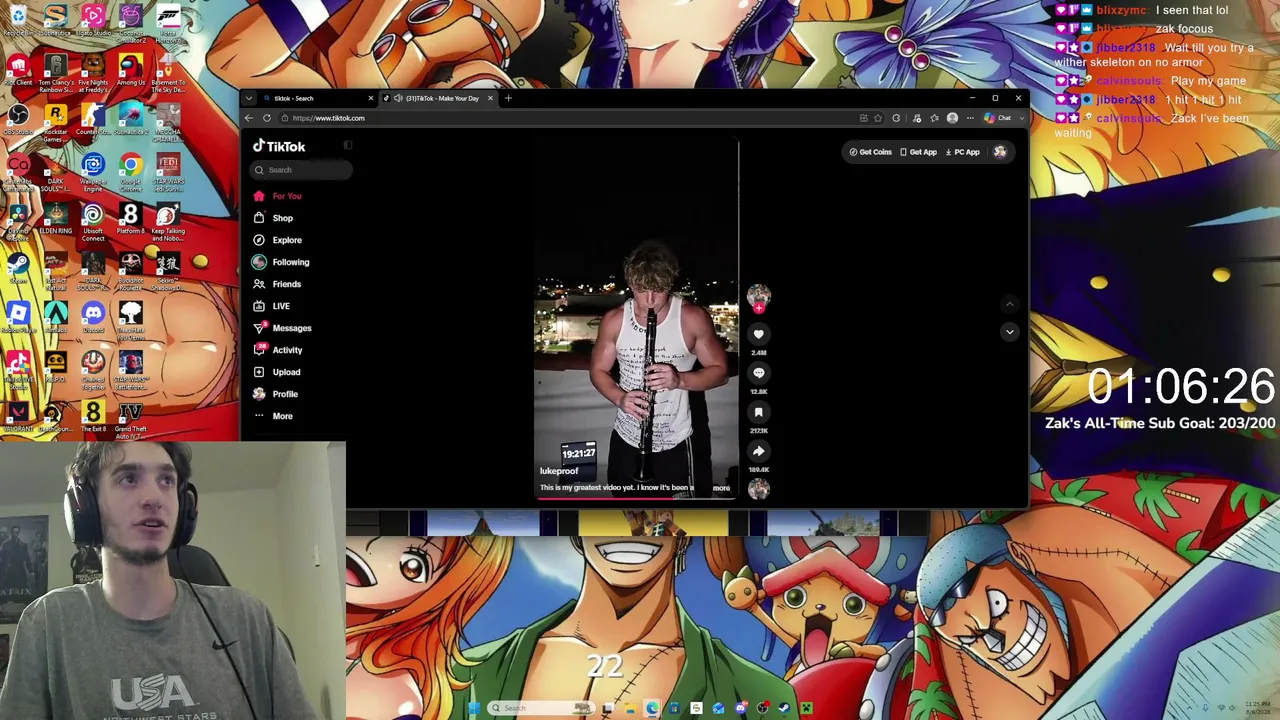This screenshot has width=1280, height=720.
Task: Open Riot Client desktop shortcut
Action: coord(18,69)
